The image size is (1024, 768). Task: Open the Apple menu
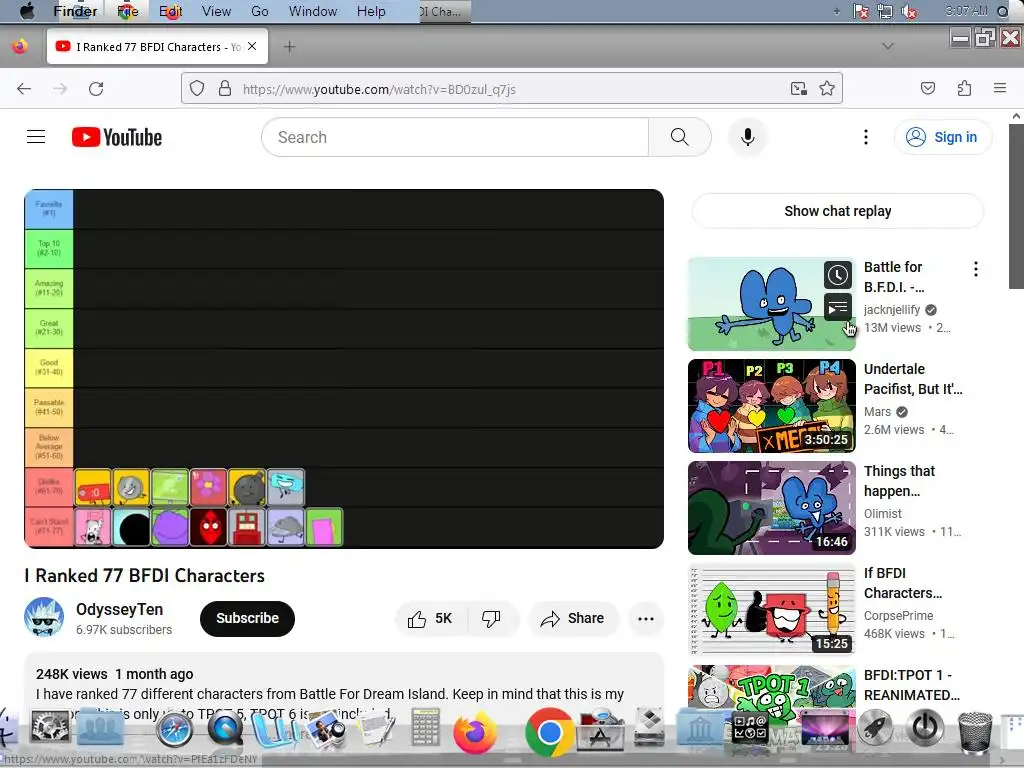(x=27, y=10)
